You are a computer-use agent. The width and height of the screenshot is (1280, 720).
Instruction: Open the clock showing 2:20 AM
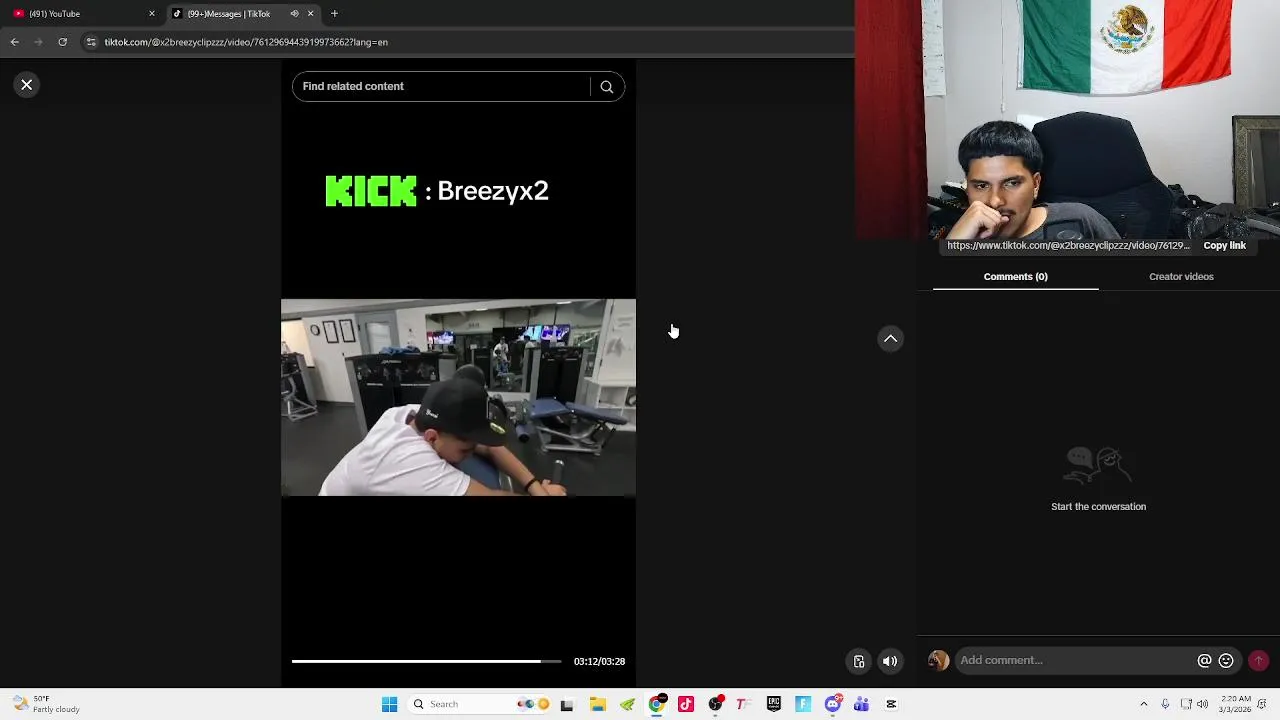click(x=1235, y=704)
